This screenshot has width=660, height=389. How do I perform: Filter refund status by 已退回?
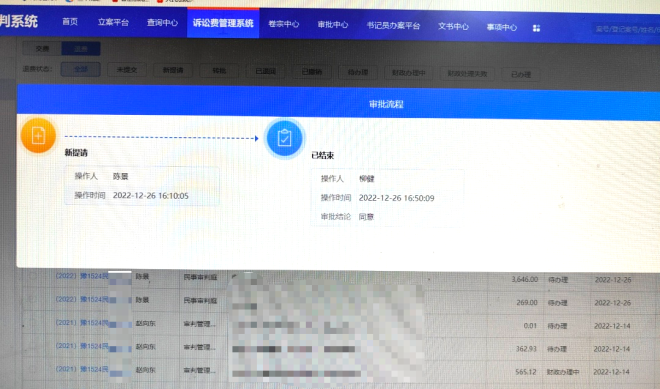[266, 71]
